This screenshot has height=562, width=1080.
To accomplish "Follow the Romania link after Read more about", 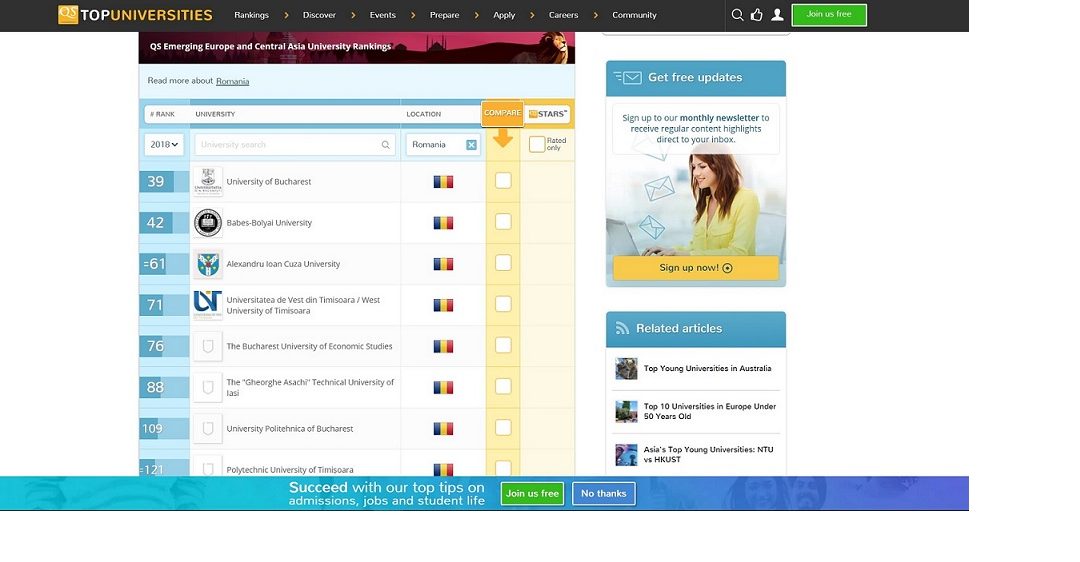I will [232, 81].
